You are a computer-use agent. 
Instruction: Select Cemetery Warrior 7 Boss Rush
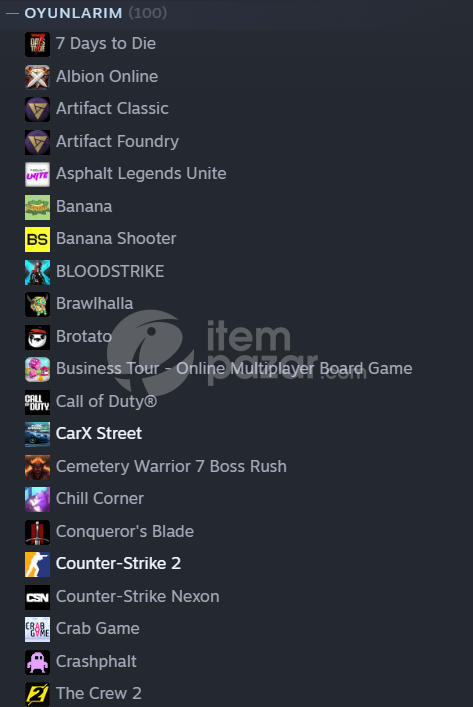[x=171, y=467]
